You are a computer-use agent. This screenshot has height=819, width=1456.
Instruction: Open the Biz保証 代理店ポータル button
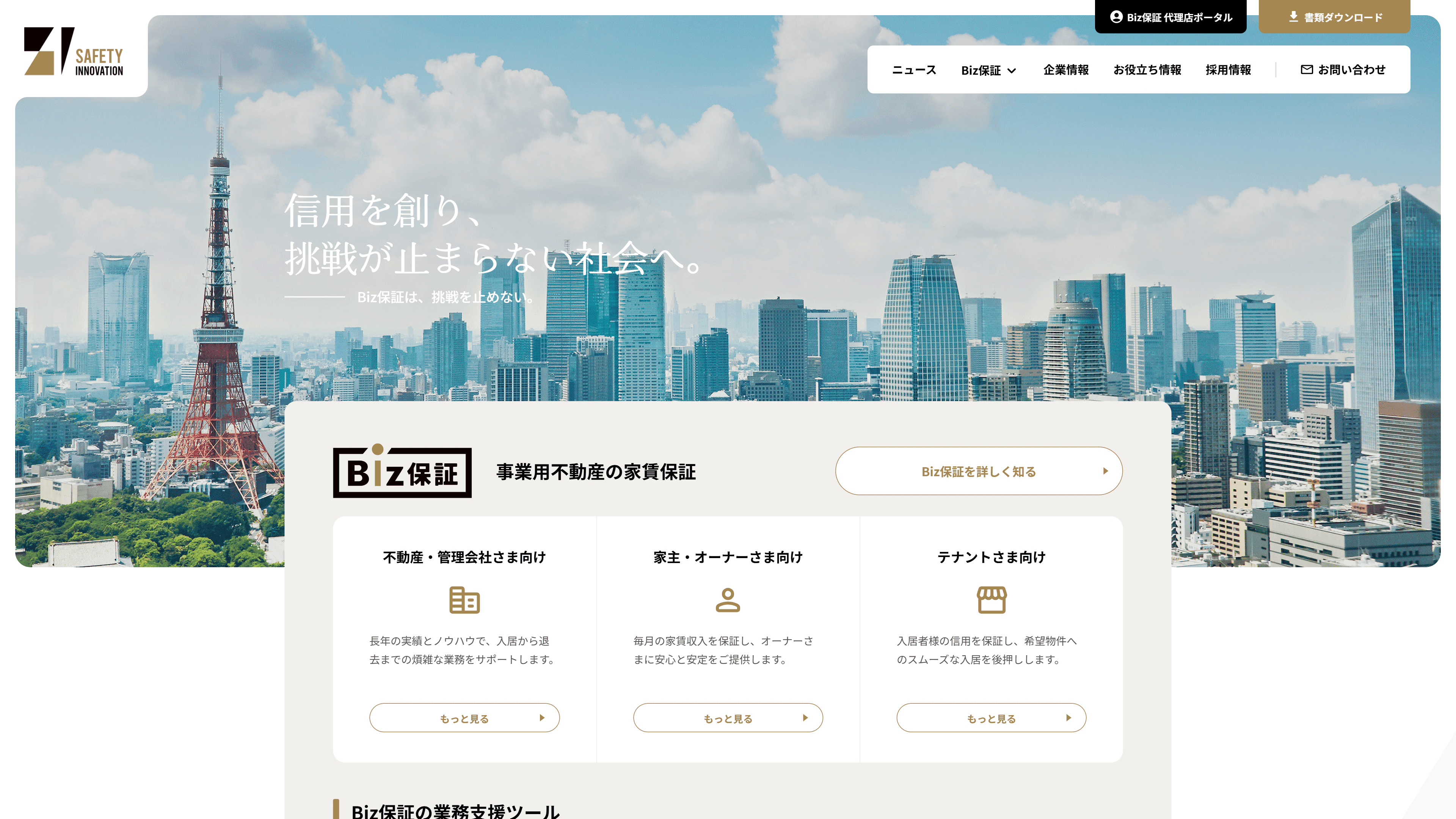(1170, 17)
